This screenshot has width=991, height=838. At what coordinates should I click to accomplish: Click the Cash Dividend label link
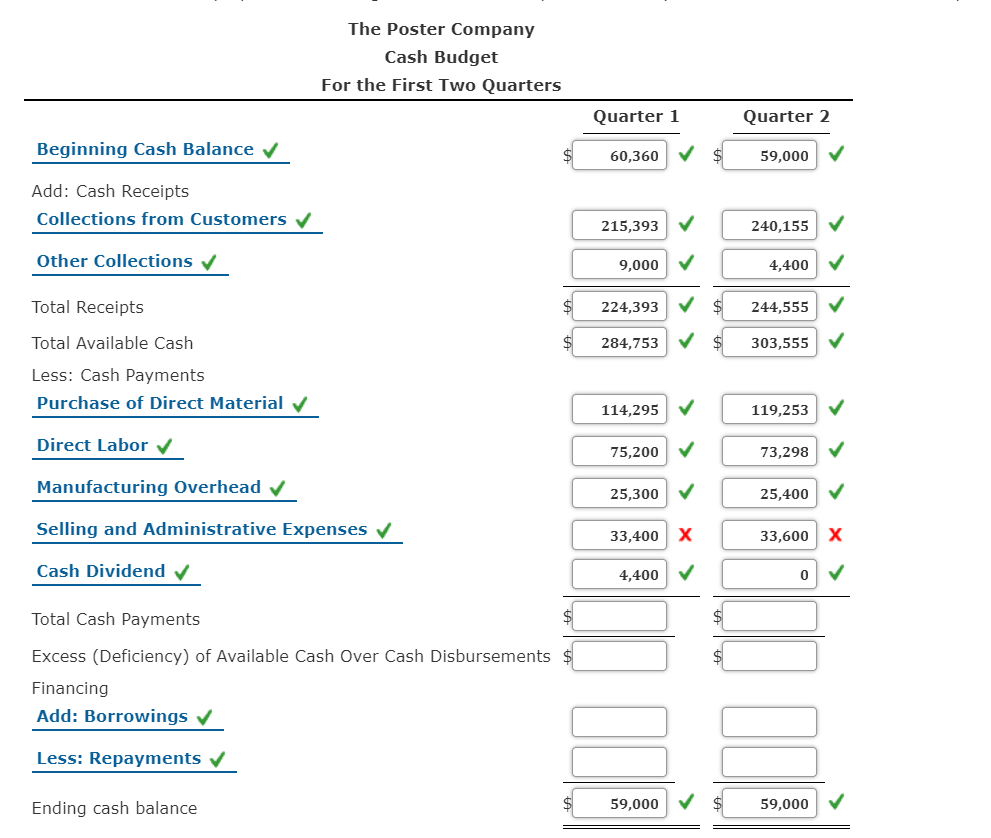click(100, 571)
